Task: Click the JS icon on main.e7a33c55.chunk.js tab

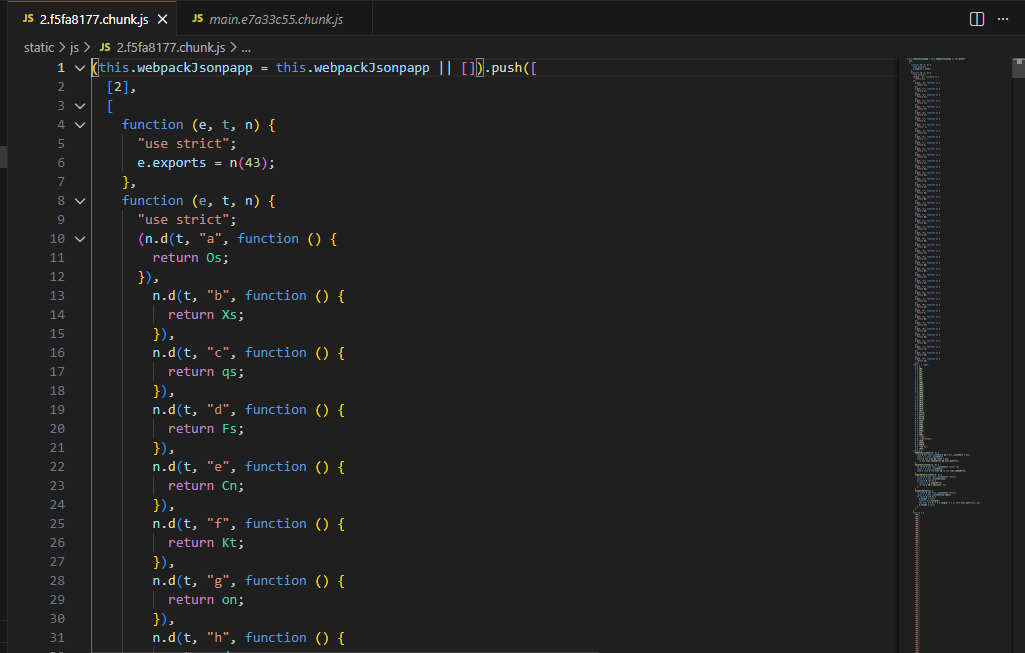Action: [197, 19]
